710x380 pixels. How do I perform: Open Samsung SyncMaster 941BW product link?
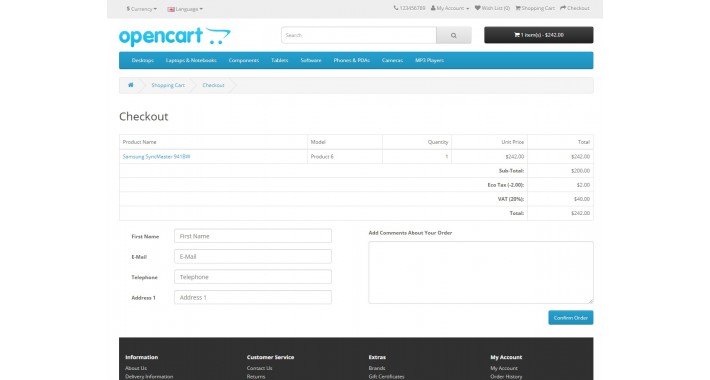[157, 157]
